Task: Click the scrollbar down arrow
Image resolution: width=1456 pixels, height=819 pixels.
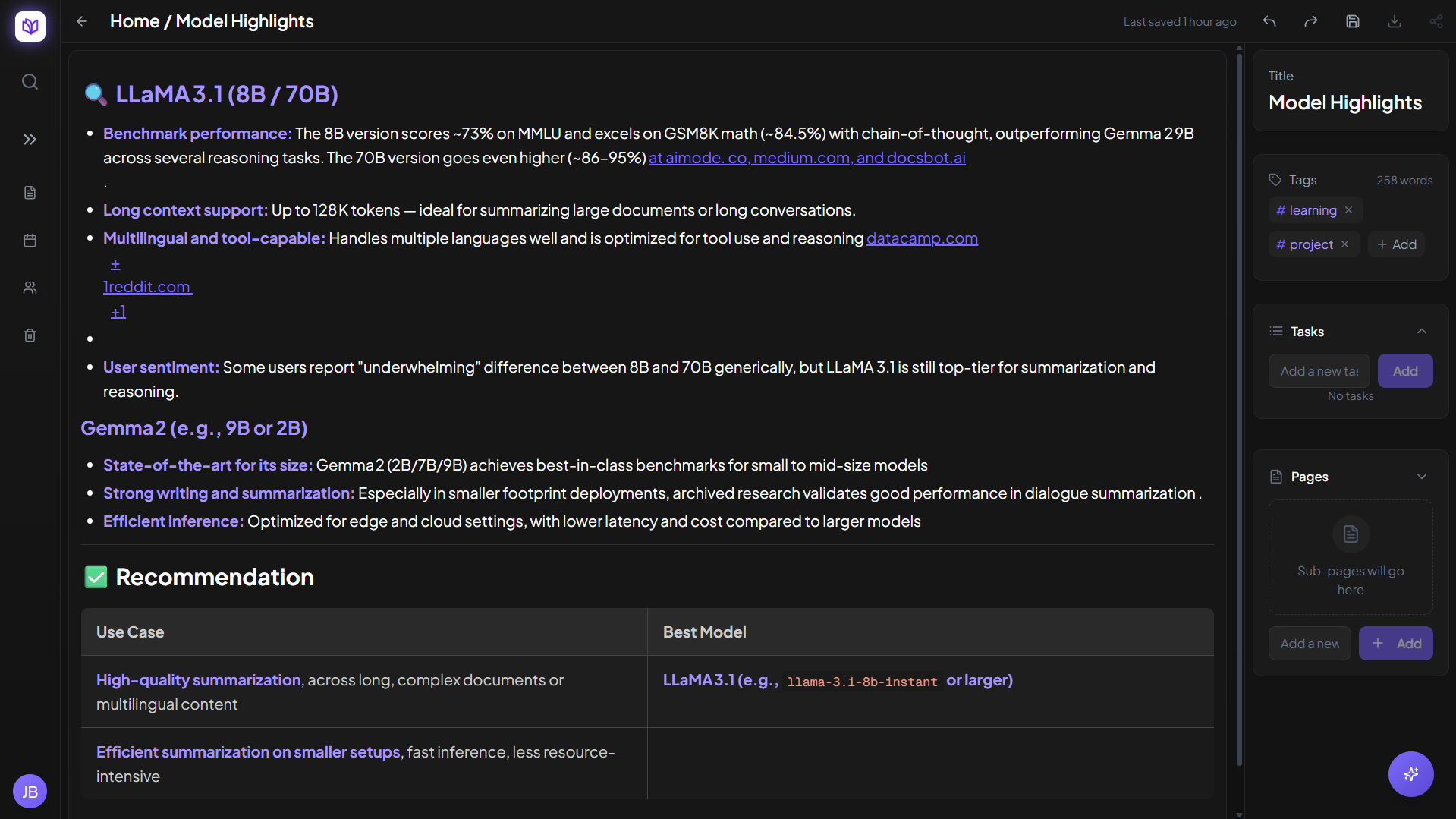Action: tap(1239, 814)
